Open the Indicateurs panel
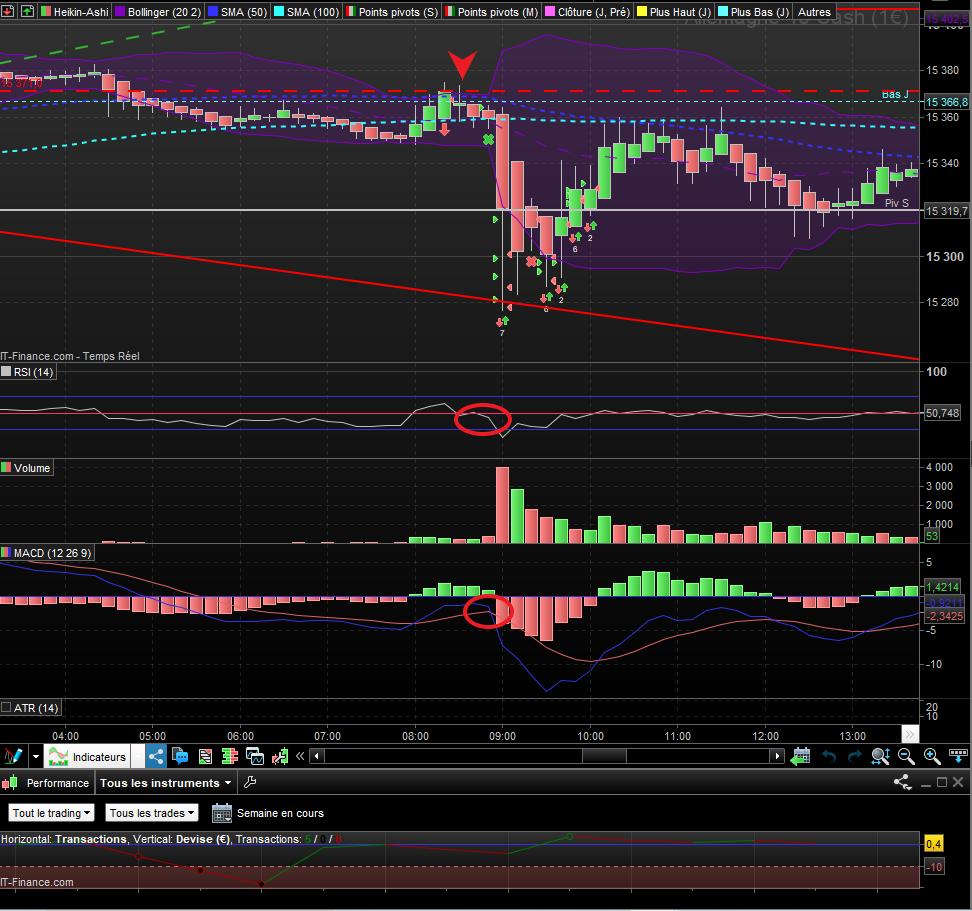The height and width of the screenshot is (911, 972). point(88,756)
